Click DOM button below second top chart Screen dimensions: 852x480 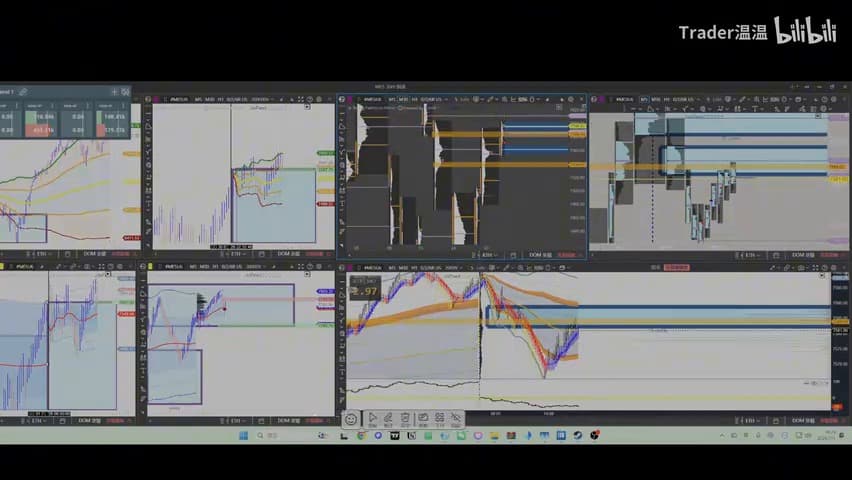(289, 254)
